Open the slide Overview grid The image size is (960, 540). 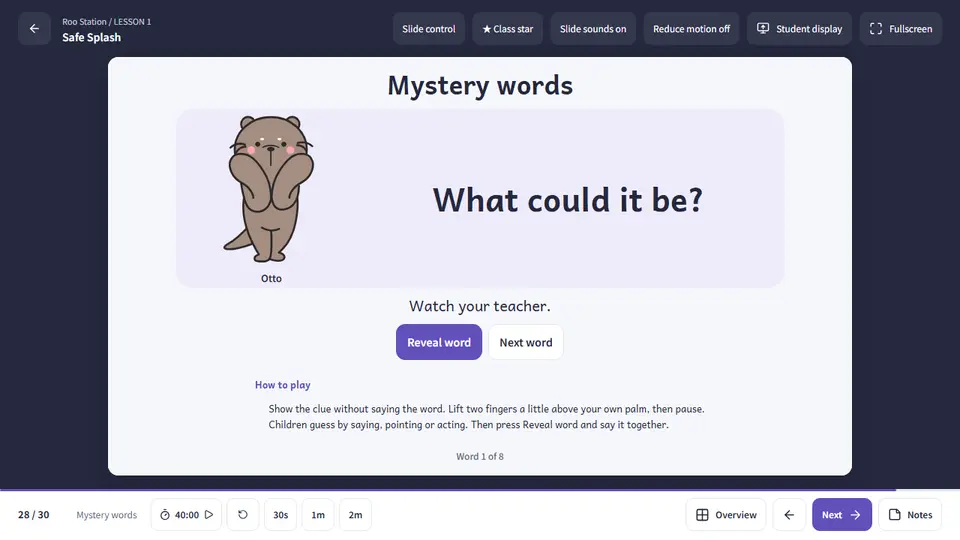726,515
